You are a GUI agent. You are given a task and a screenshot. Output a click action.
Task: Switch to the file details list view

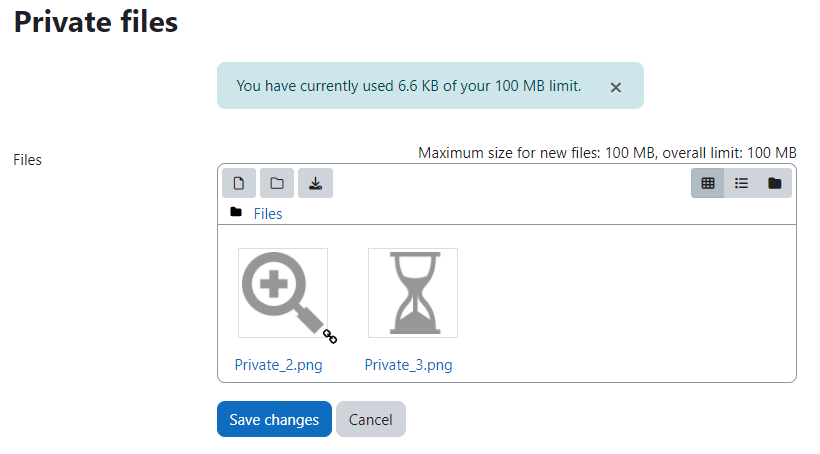(x=741, y=183)
